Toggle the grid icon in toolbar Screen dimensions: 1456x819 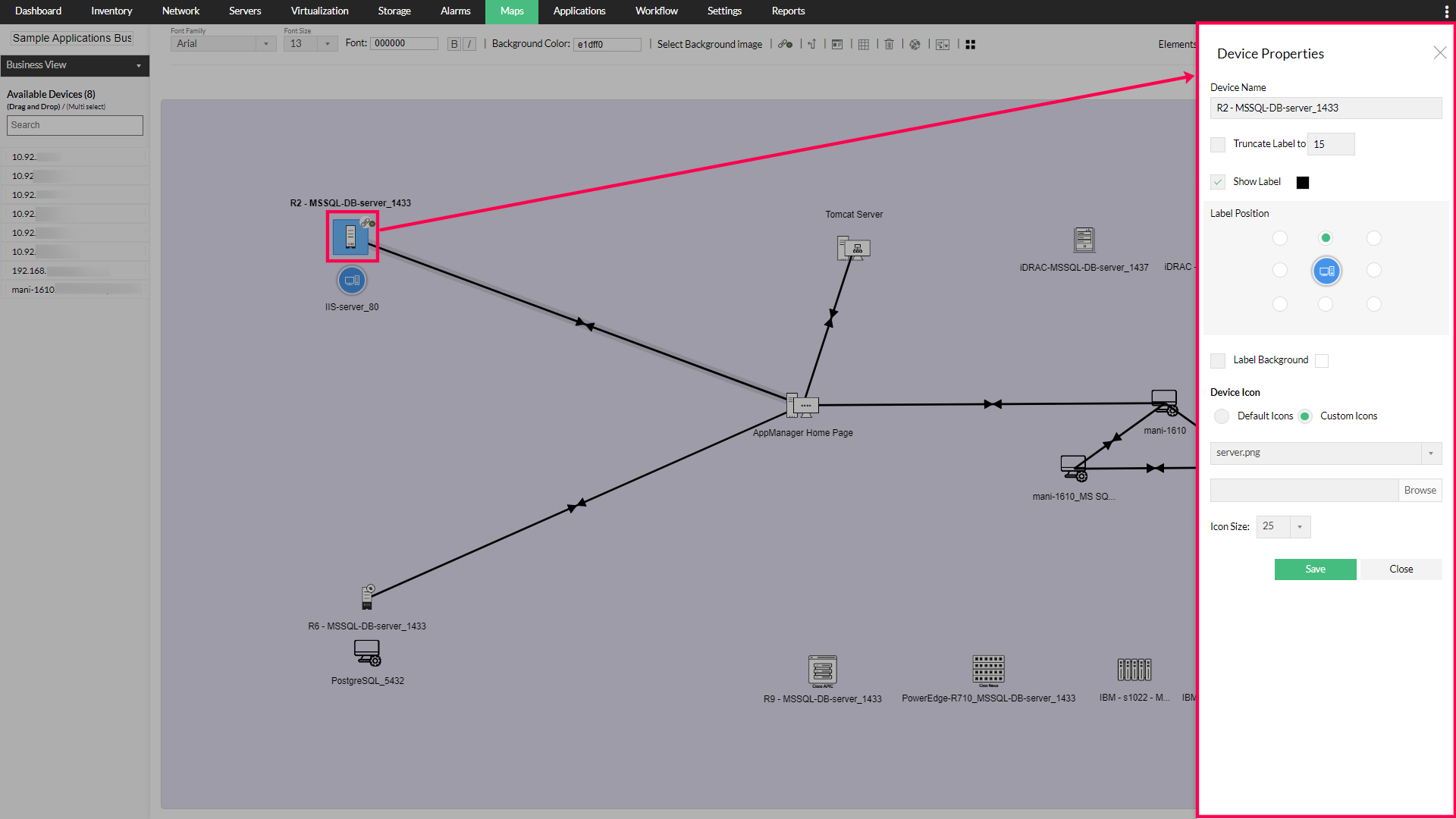pyautogui.click(x=864, y=44)
